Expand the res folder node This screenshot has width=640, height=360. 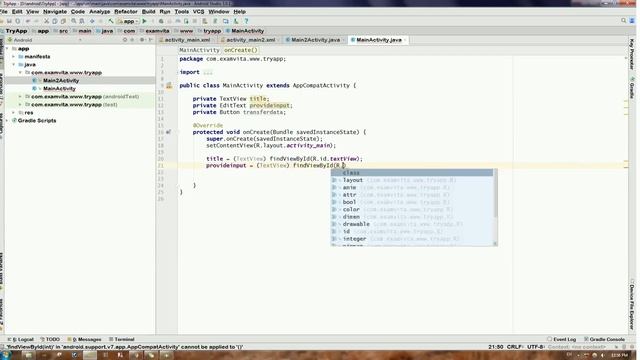[13, 113]
